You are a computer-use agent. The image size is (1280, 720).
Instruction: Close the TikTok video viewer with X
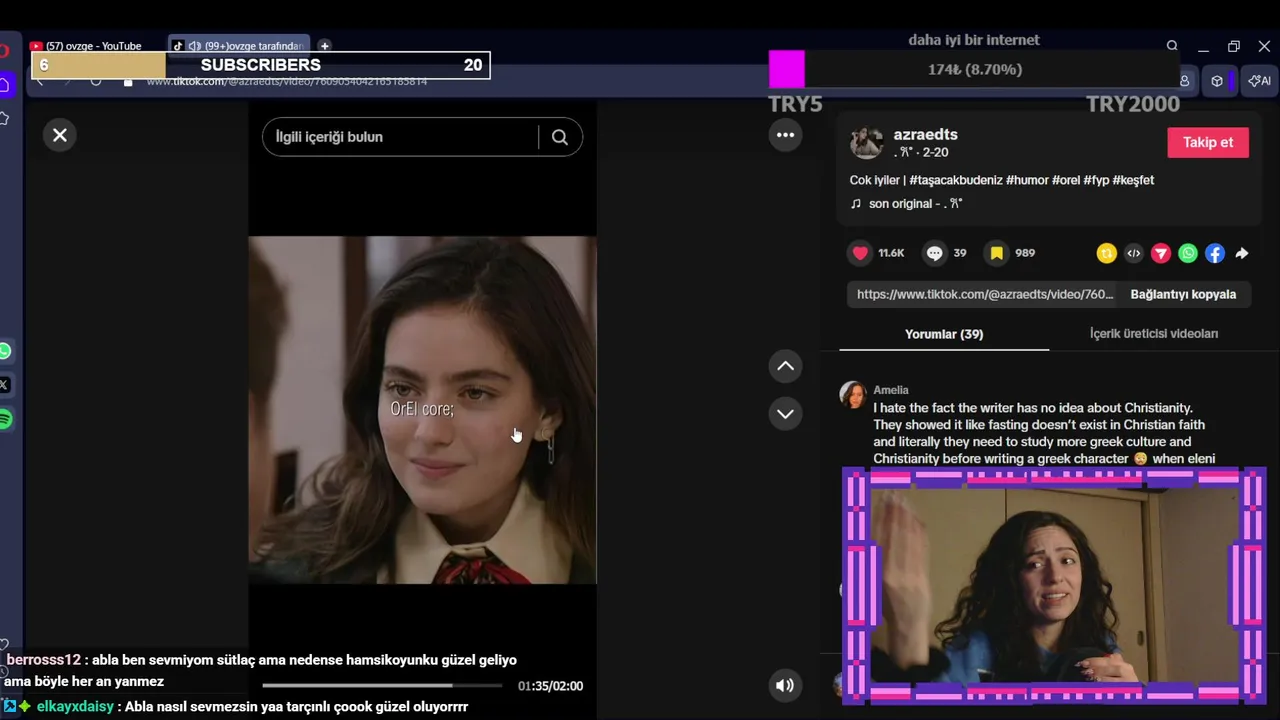pyautogui.click(x=60, y=135)
